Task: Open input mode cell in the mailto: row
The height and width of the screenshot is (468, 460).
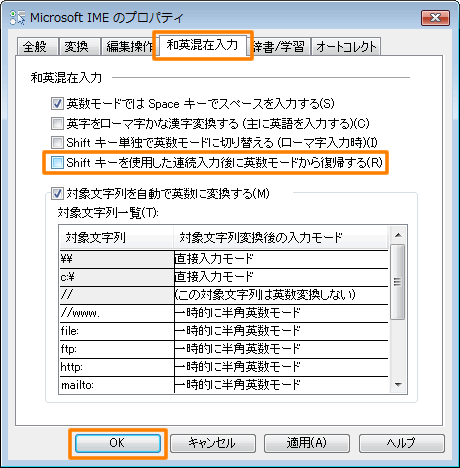Action: [x=281, y=385]
